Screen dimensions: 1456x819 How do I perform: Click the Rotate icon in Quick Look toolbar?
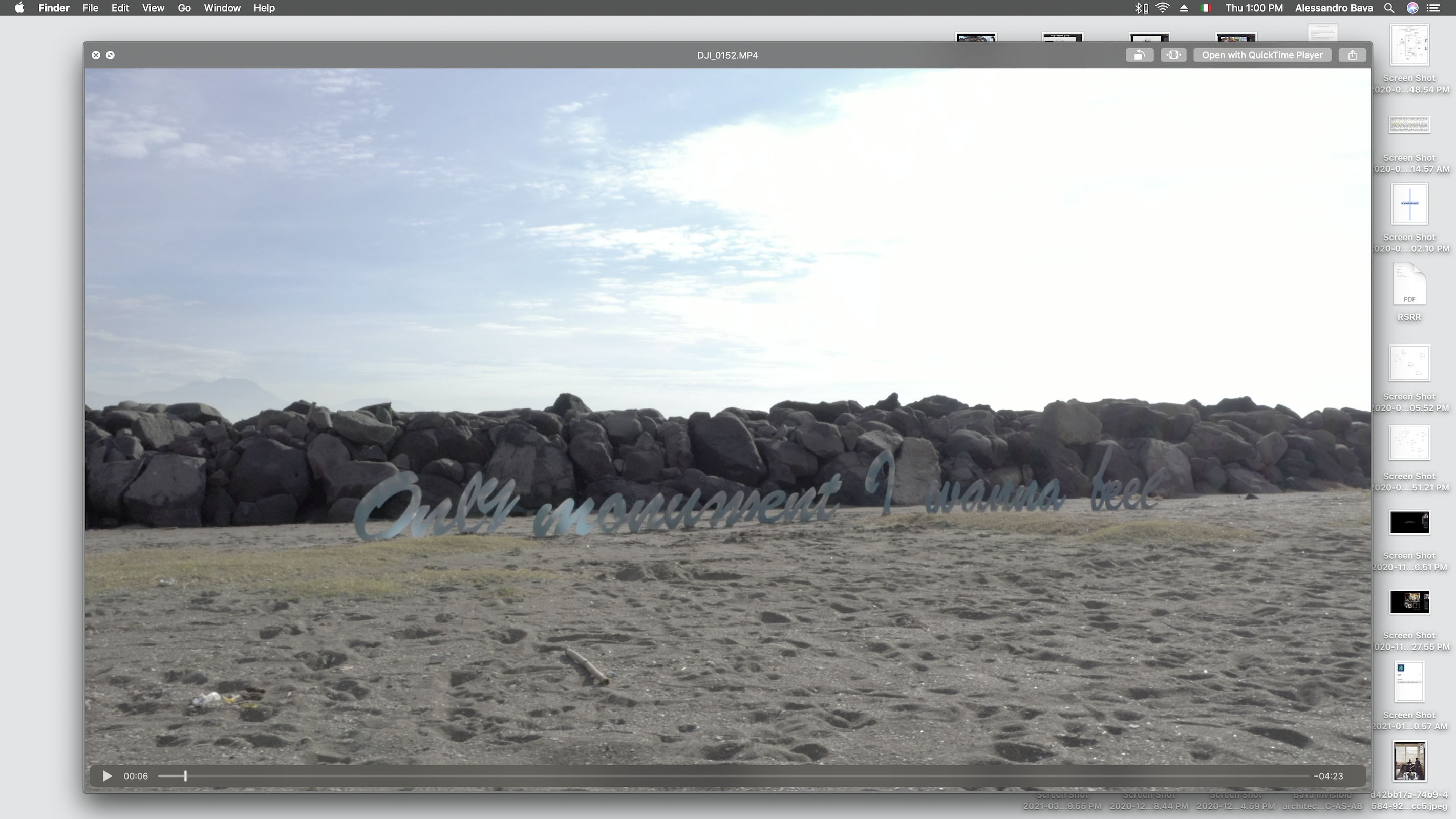1140,55
